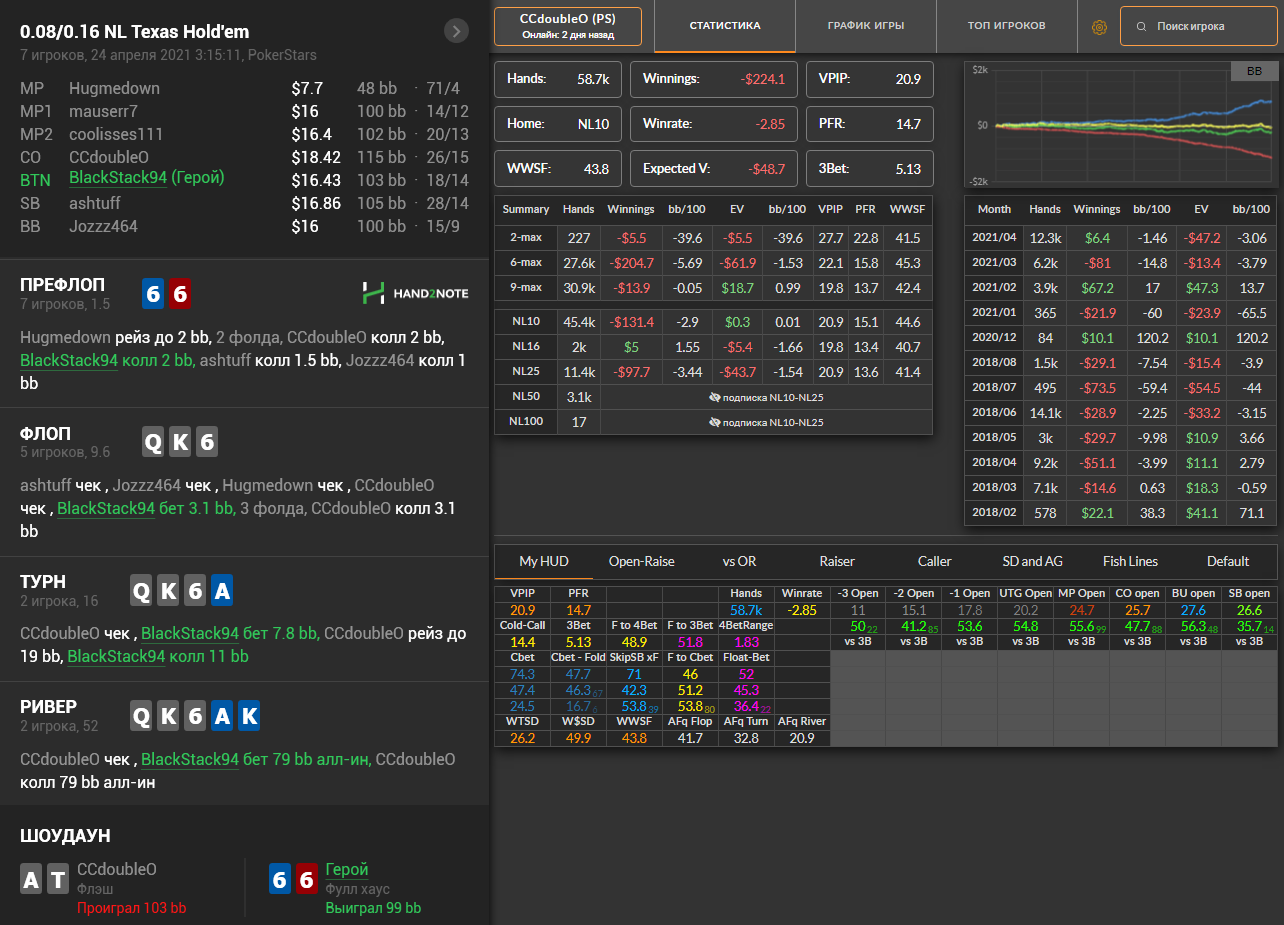This screenshot has height=925, width=1284.
Task: Open the settings gear icon
Action: [1099, 27]
